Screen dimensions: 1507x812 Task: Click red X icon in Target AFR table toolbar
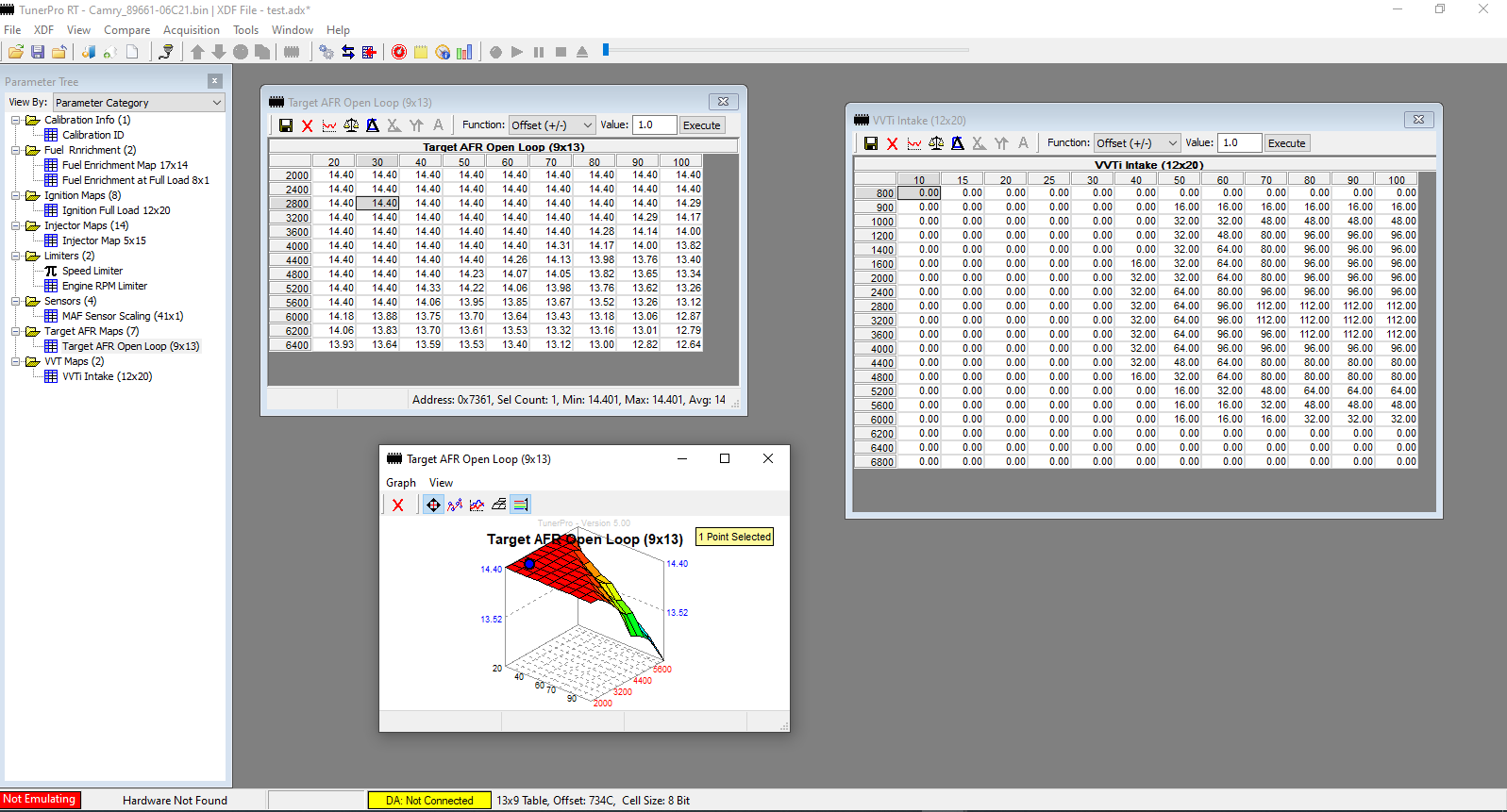pos(308,125)
